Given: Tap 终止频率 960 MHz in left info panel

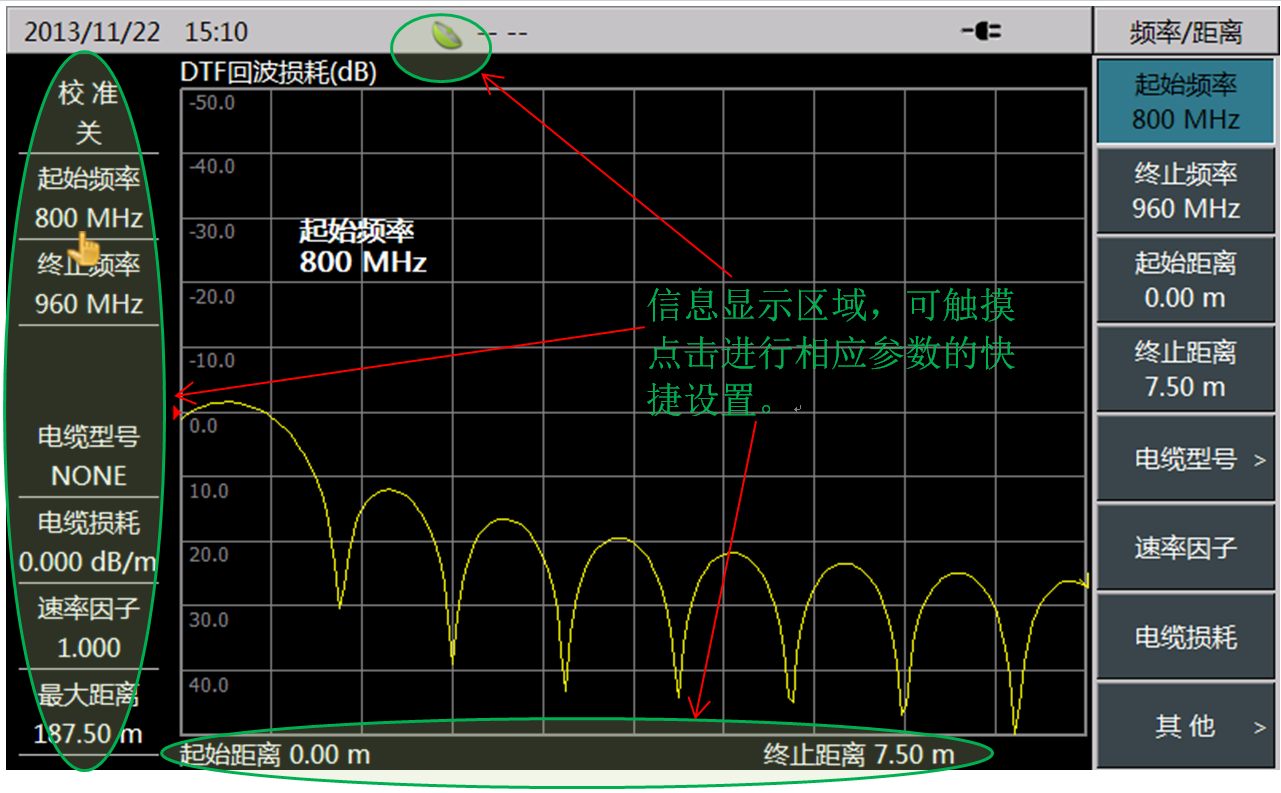Looking at the screenshot, I should 88,284.
